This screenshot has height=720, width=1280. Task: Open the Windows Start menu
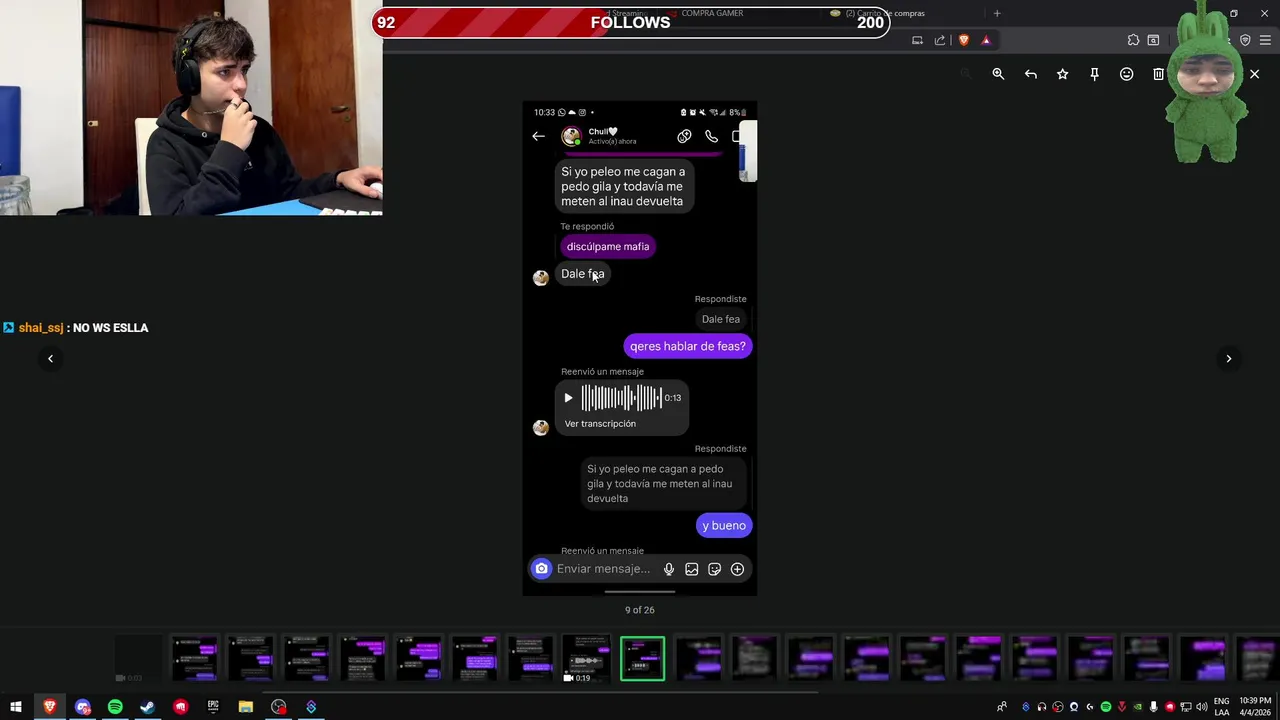[16, 707]
